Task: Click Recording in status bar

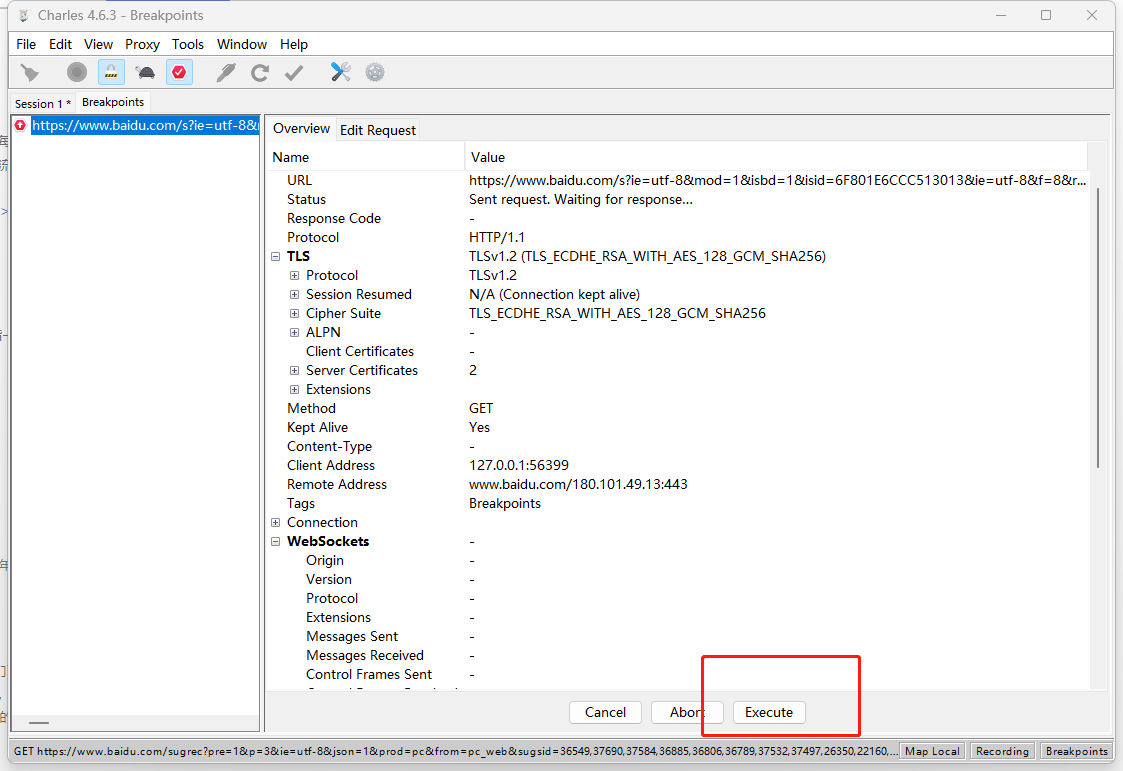Action: pyautogui.click(x=1002, y=751)
